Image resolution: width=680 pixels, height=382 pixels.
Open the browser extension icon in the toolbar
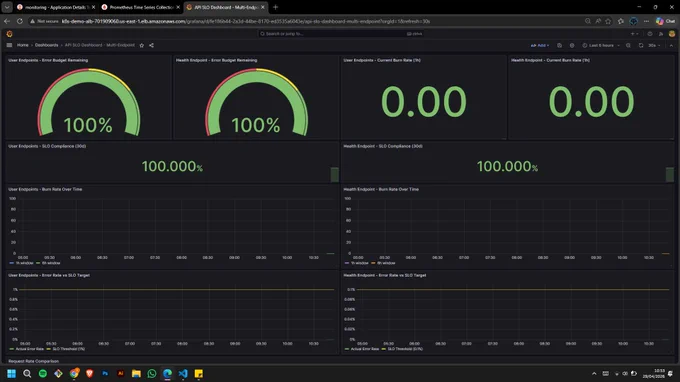[x=634, y=21]
